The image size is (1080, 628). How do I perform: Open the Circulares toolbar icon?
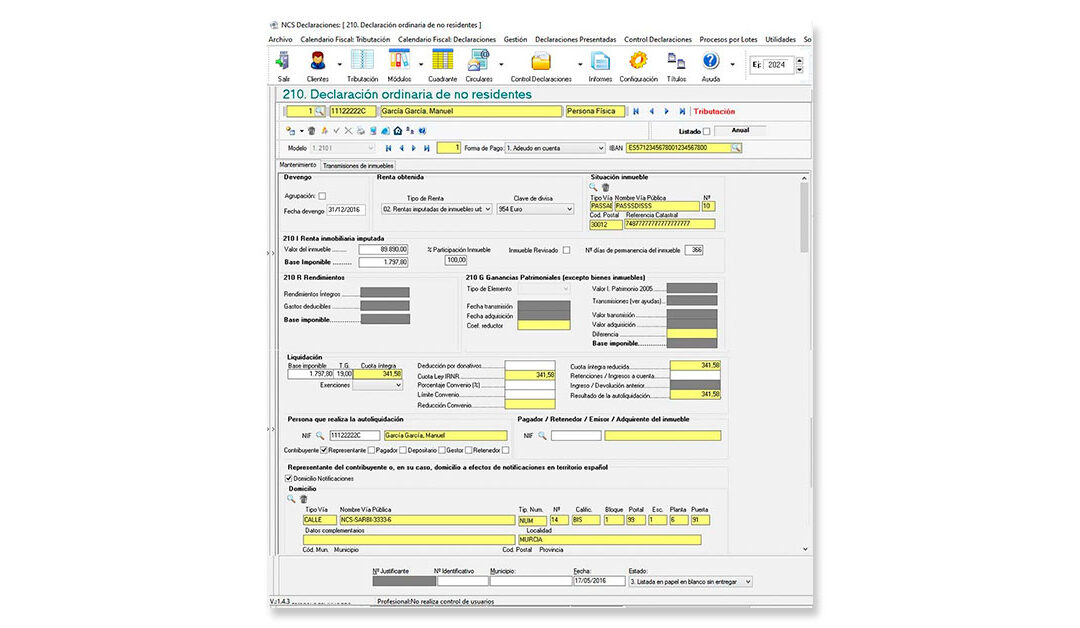pos(478,61)
